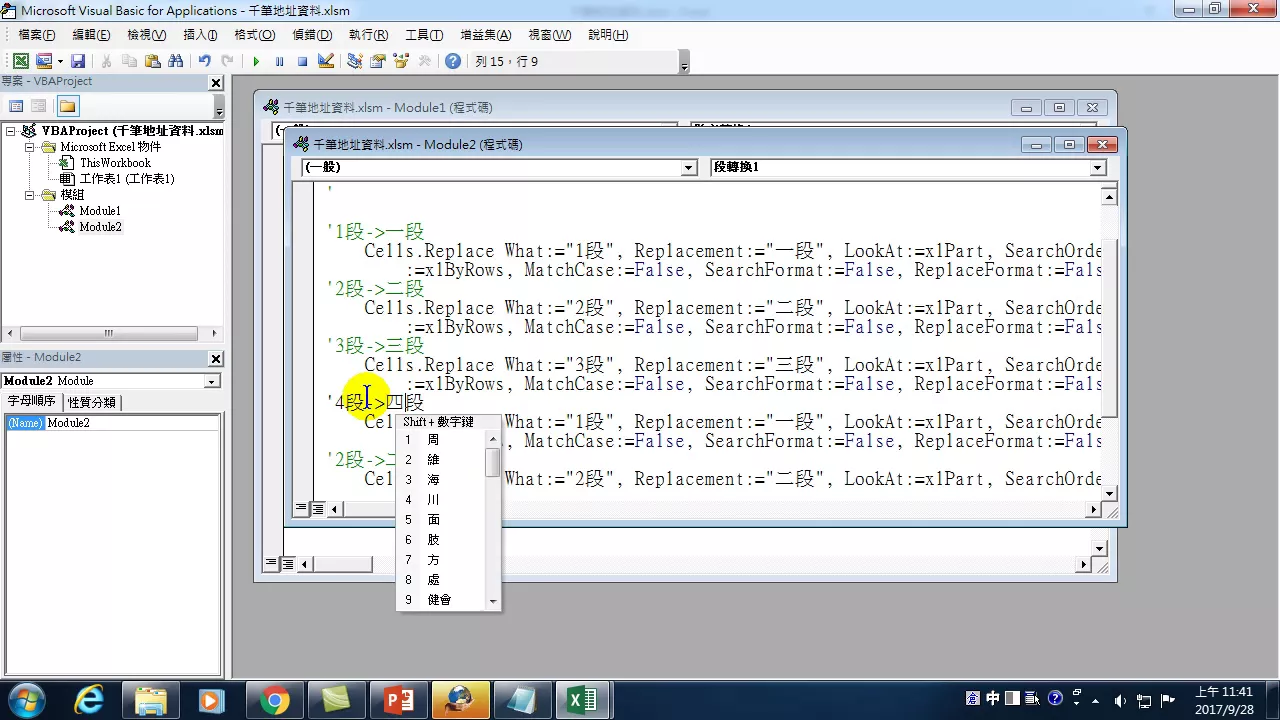Screen dimensions: 1280x720
Task: Save the project with the floppy icon
Action: coord(78,61)
